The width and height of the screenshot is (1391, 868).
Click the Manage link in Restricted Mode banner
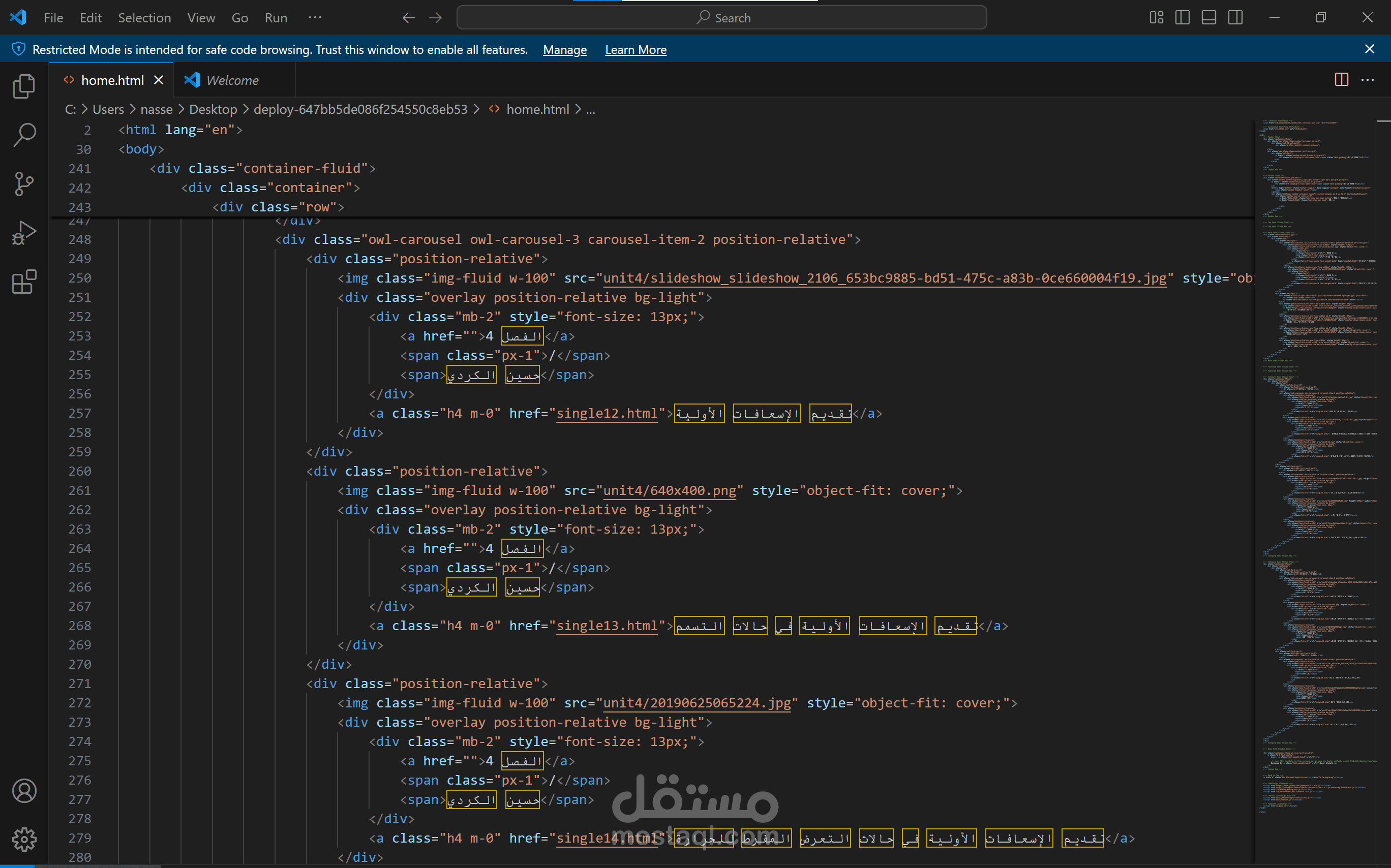pyautogui.click(x=564, y=50)
